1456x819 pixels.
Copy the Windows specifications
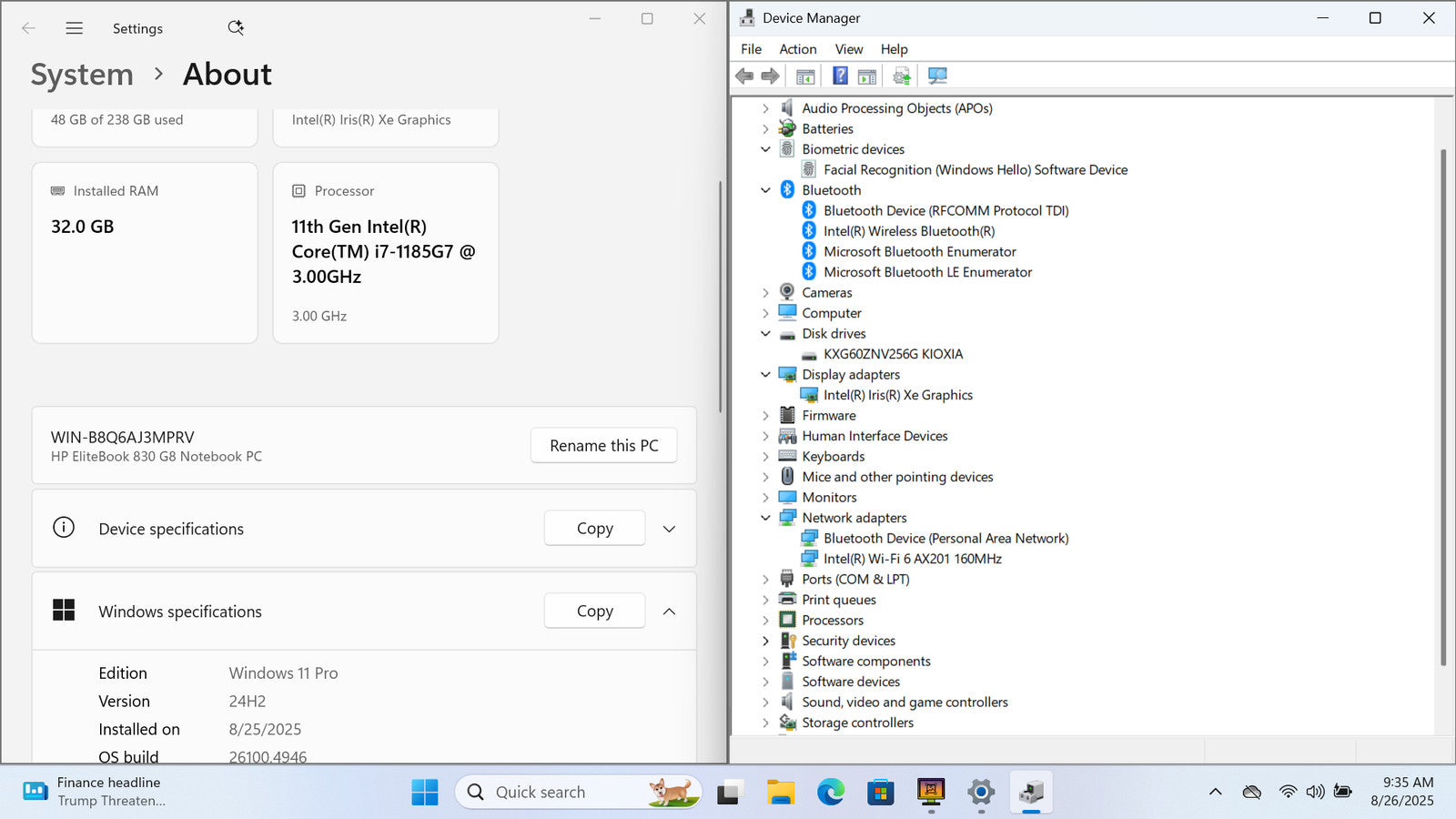(594, 612)
